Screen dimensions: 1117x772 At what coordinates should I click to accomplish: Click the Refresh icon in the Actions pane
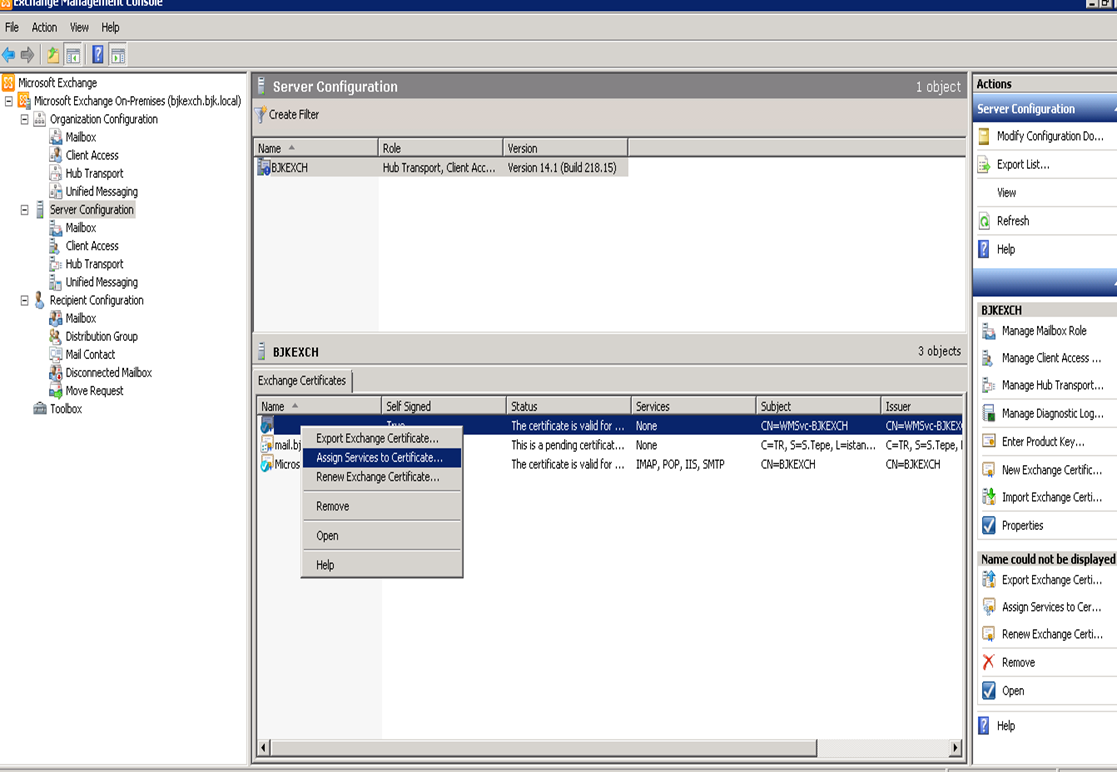coord(984,221)
